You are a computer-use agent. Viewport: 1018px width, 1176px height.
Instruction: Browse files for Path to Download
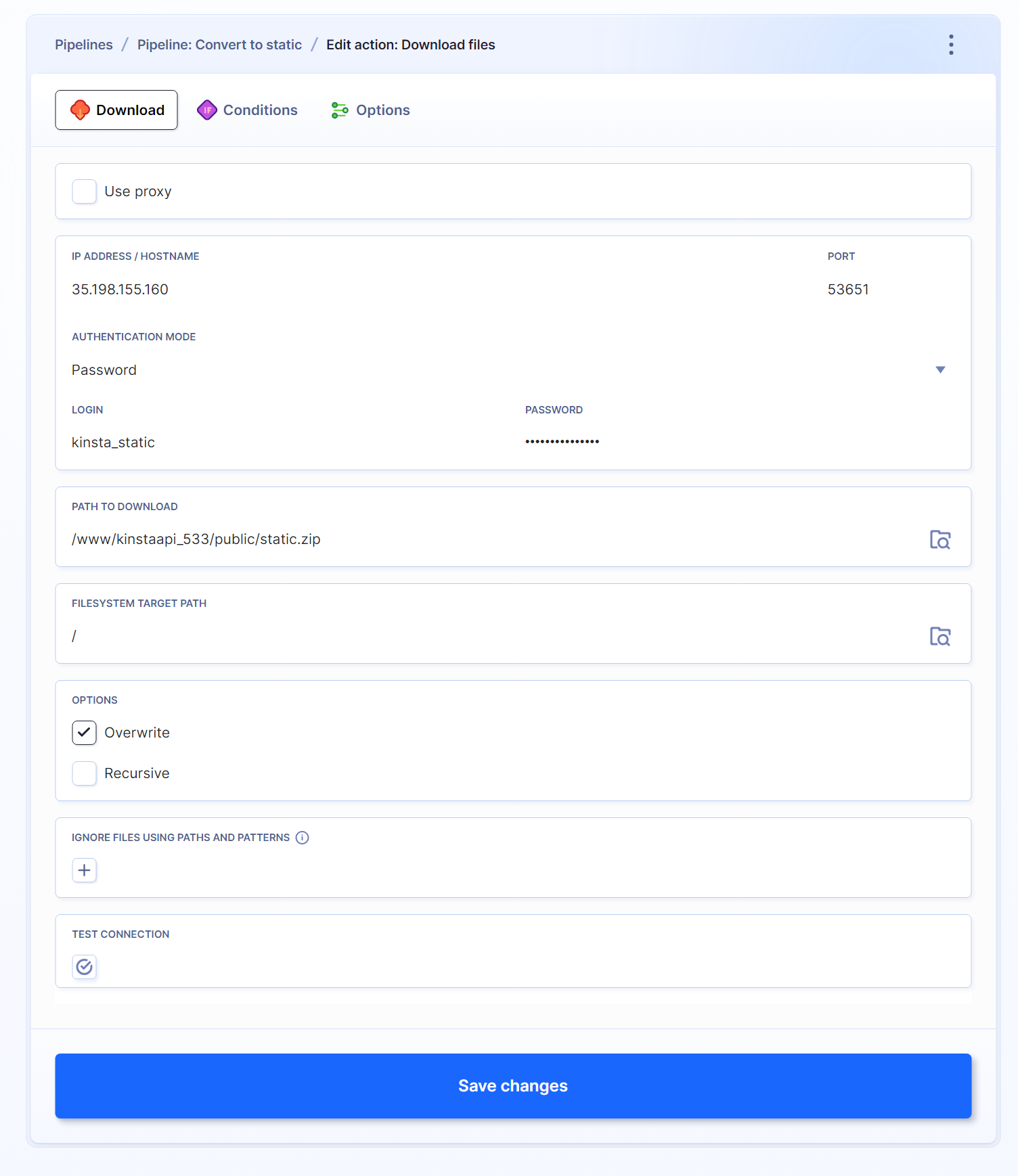coord(939,539)
